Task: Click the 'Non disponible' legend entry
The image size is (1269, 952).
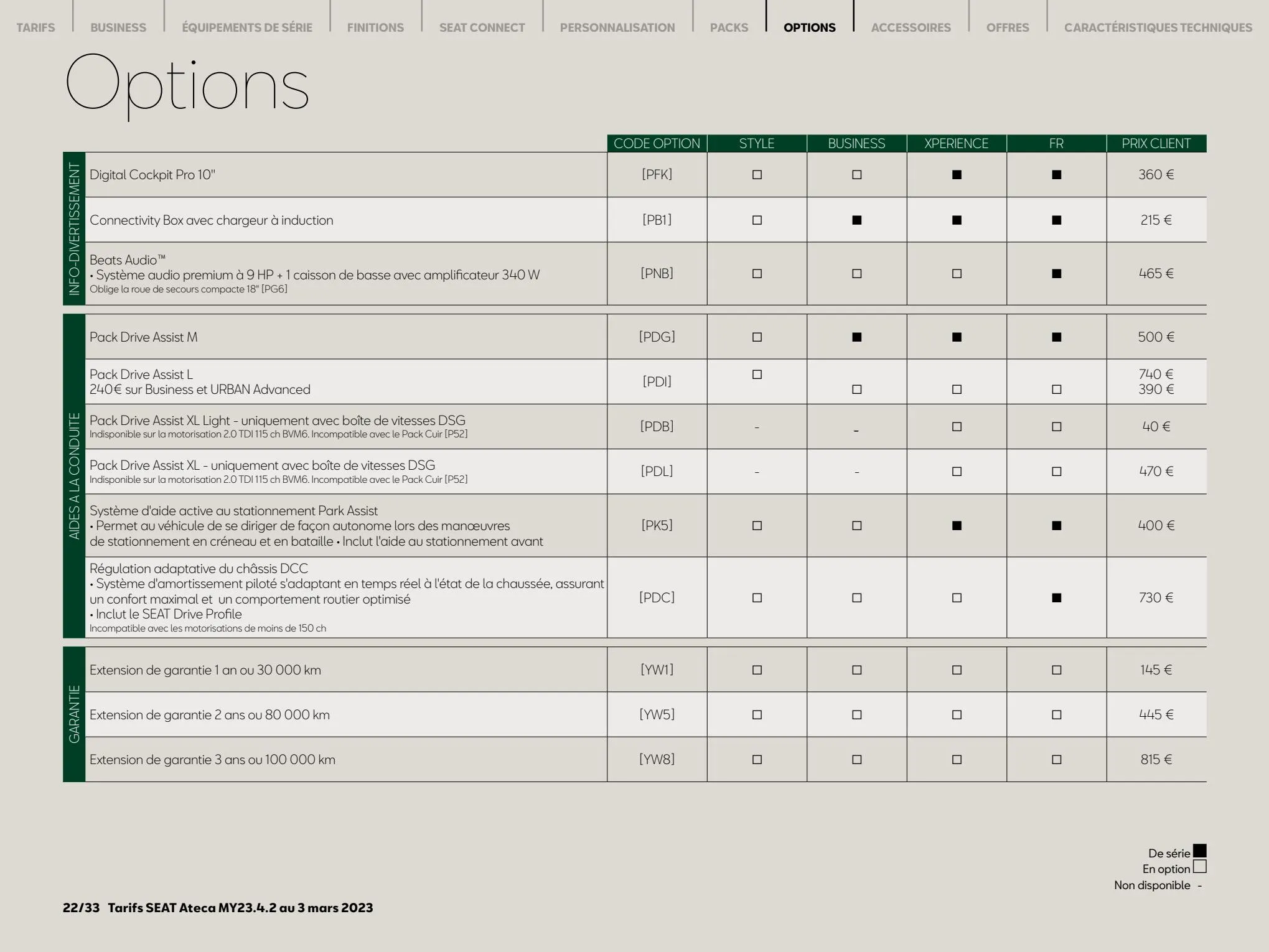Action: (1158, 885)
